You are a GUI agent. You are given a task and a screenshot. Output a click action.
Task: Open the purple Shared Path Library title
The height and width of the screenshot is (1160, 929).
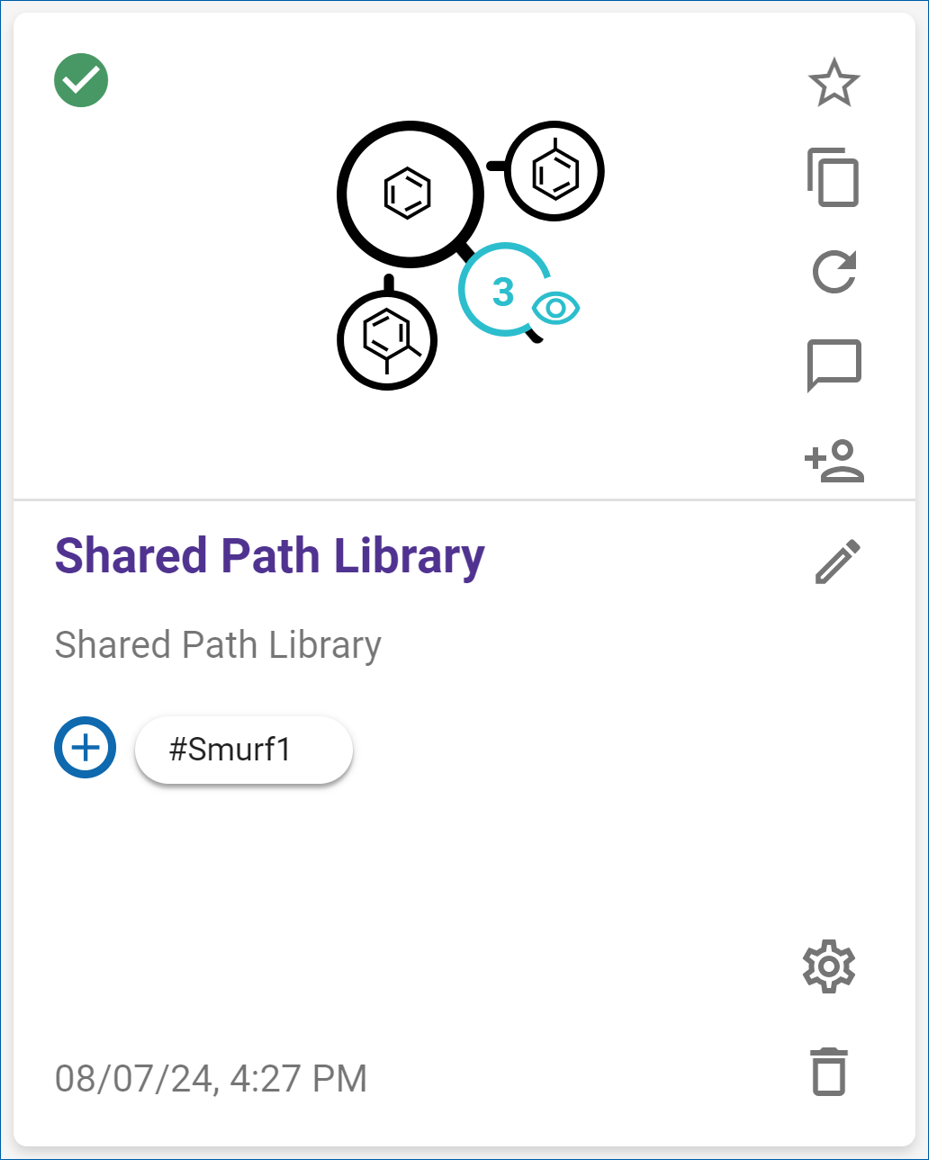point(269,556)
